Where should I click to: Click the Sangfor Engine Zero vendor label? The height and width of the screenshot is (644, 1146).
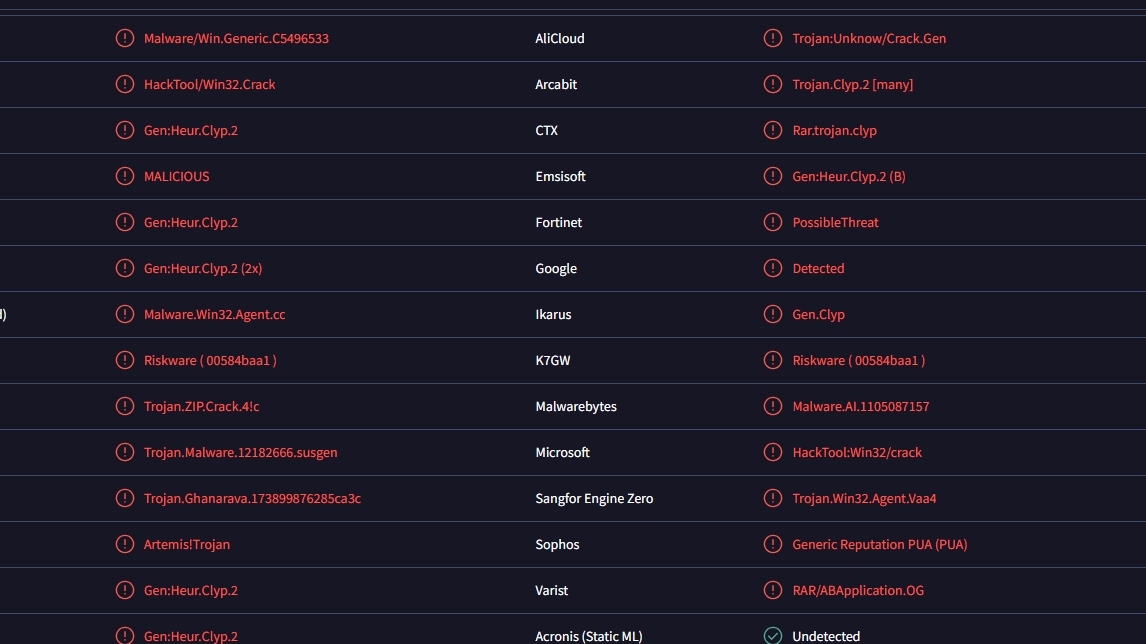pos(594,499)
